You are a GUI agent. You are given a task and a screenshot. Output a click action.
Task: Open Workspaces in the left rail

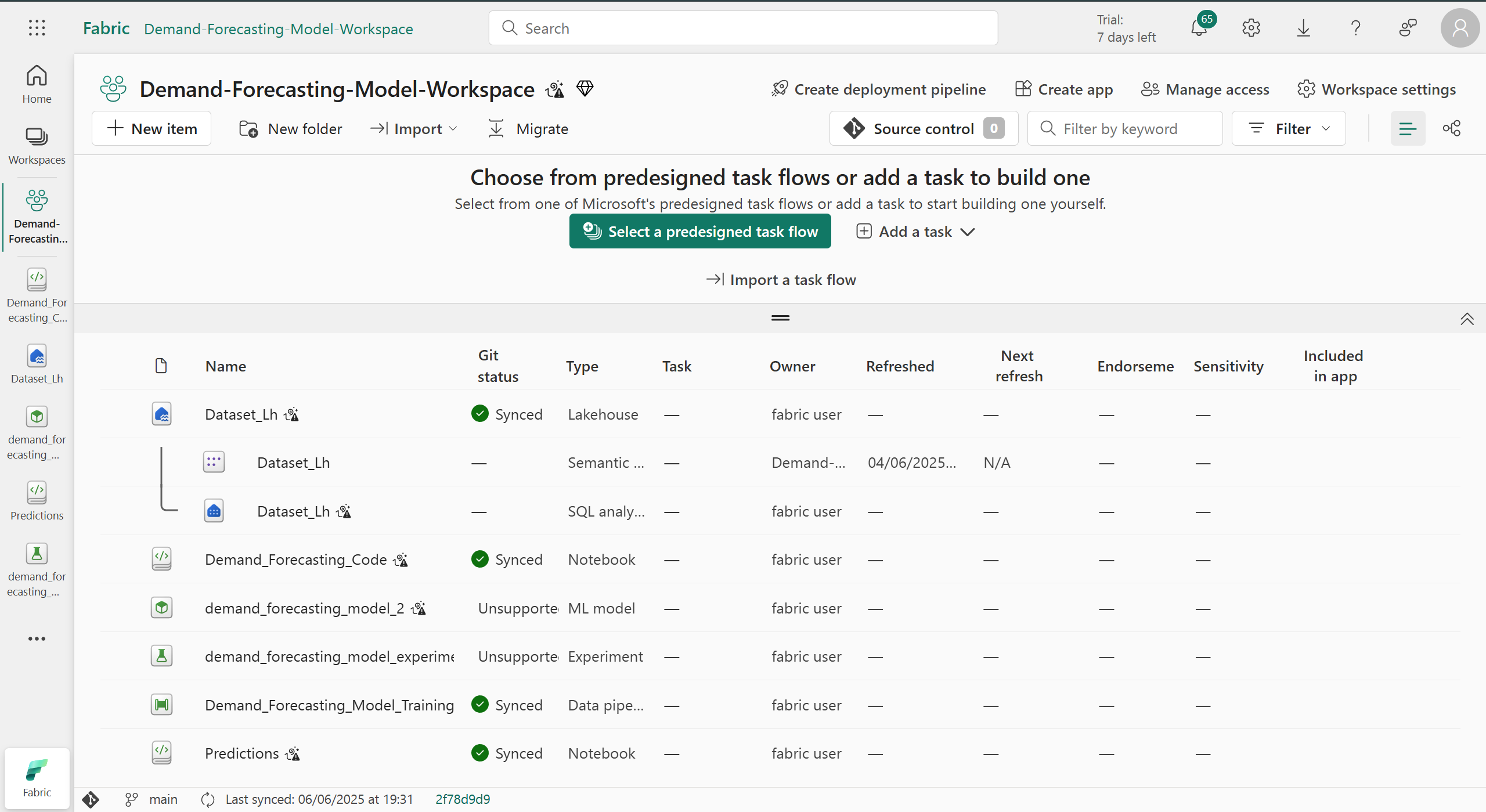point(37,146)
